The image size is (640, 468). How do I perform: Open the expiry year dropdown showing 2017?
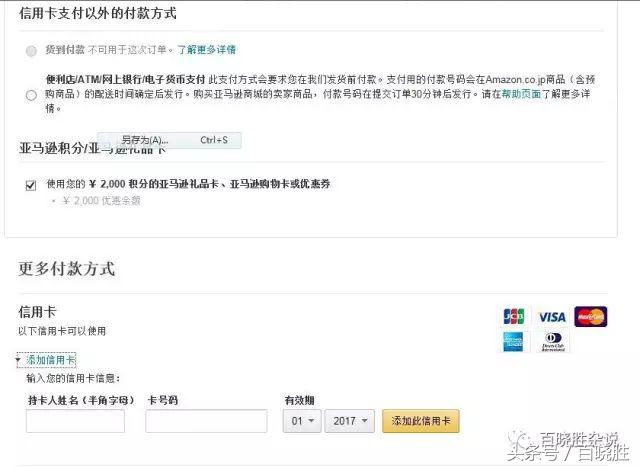tap(352, 421)
